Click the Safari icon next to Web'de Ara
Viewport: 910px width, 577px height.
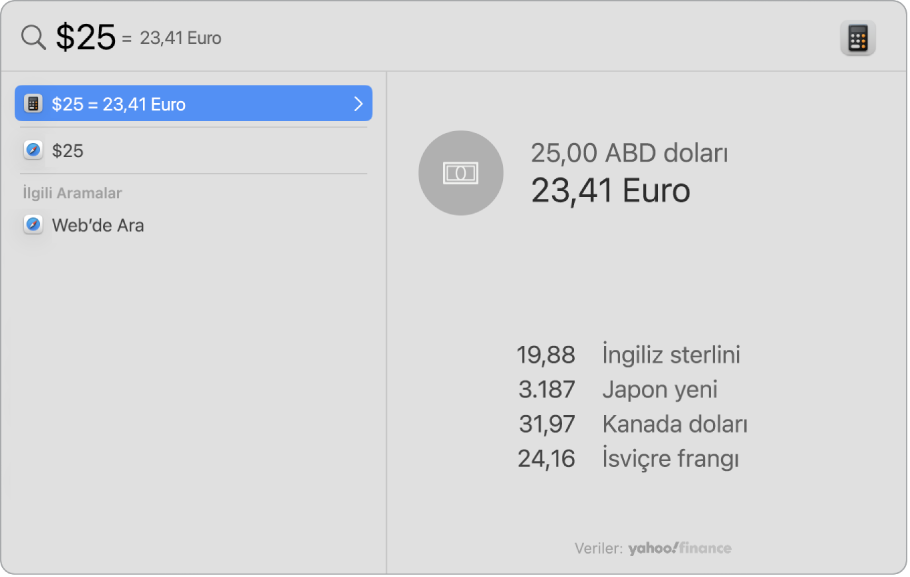click(x=33, y=225)
